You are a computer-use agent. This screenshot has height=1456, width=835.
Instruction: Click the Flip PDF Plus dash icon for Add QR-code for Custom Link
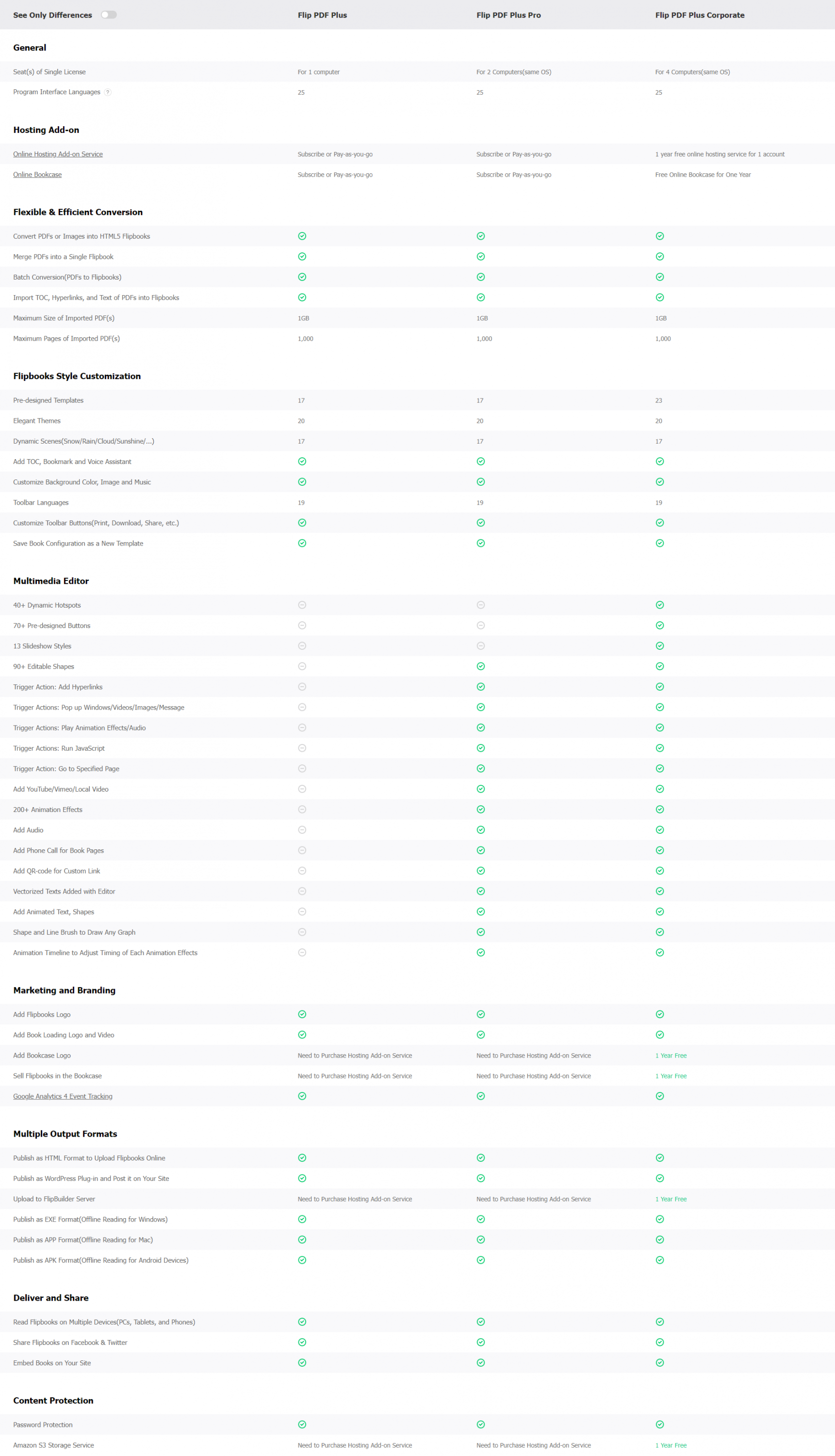[x=302, y=872]
